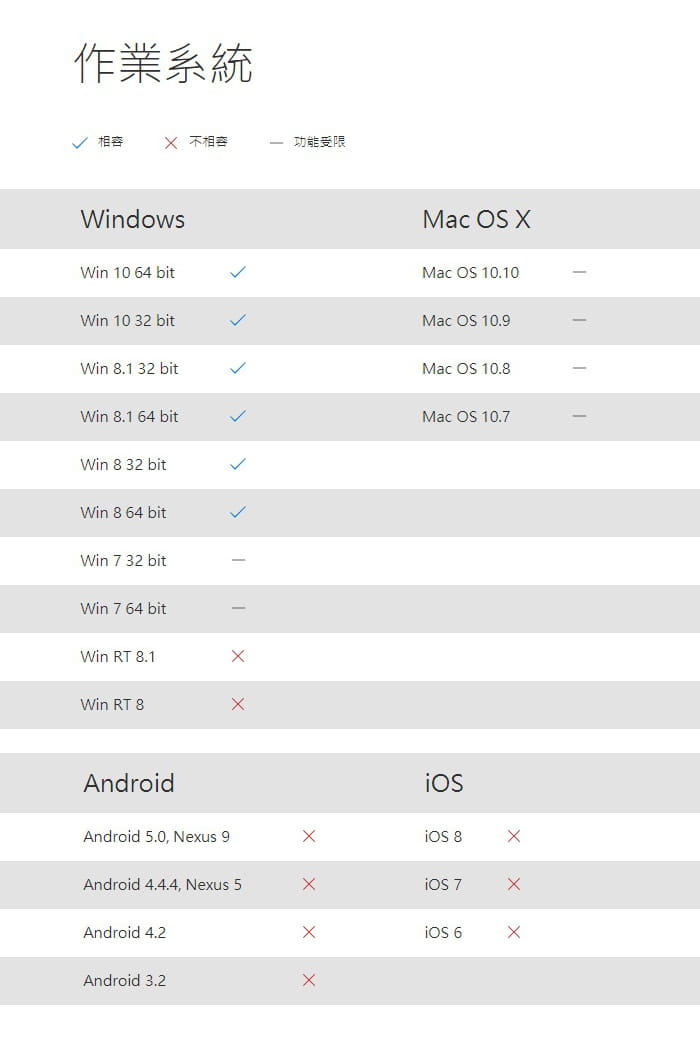Click the iOS 7 label
The height and width of the screenshot is (1053, 700).
pyautogui.click(x=443, y=884)
